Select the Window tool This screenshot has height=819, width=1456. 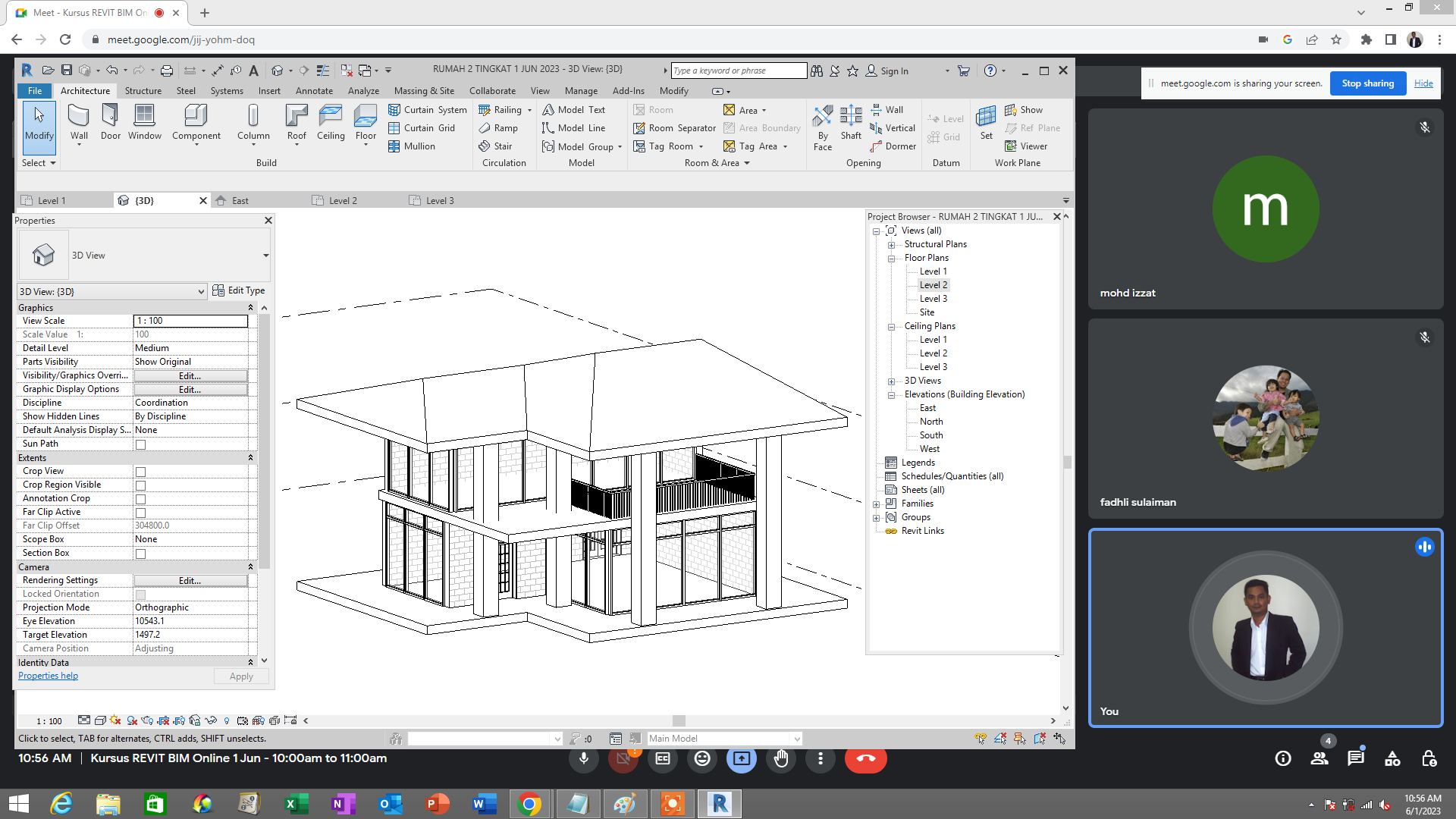[x=144, y=123]
